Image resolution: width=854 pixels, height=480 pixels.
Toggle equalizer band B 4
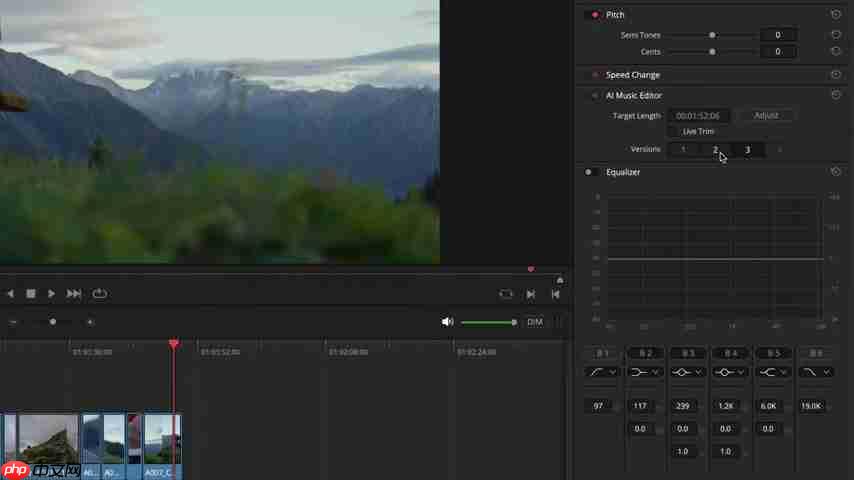[731, 353]
